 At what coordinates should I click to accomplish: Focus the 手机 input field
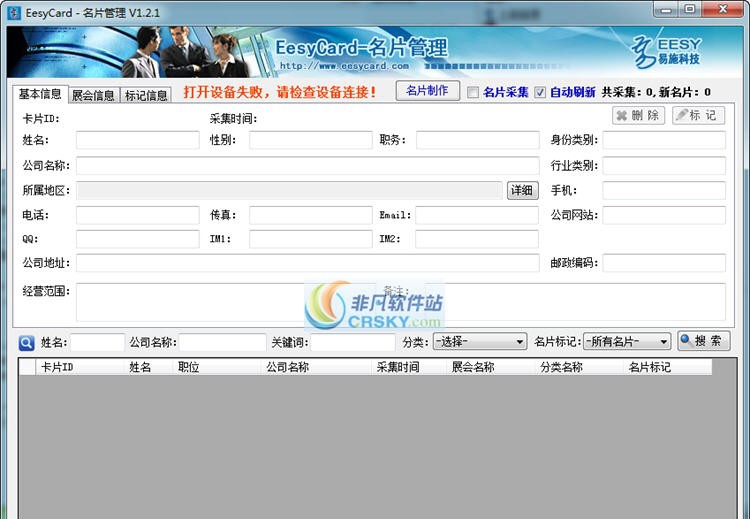664,190
